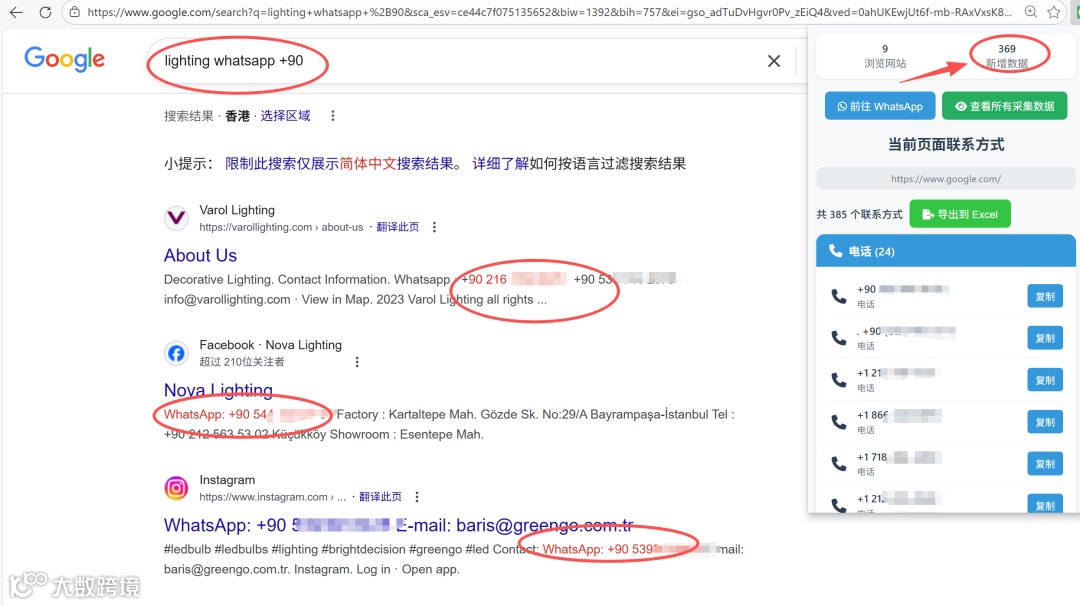Image resolution: width=1080 pixels, height=606 pixels.
Task: Copy the first +1 21 phone number
Action: point(1045,380)
